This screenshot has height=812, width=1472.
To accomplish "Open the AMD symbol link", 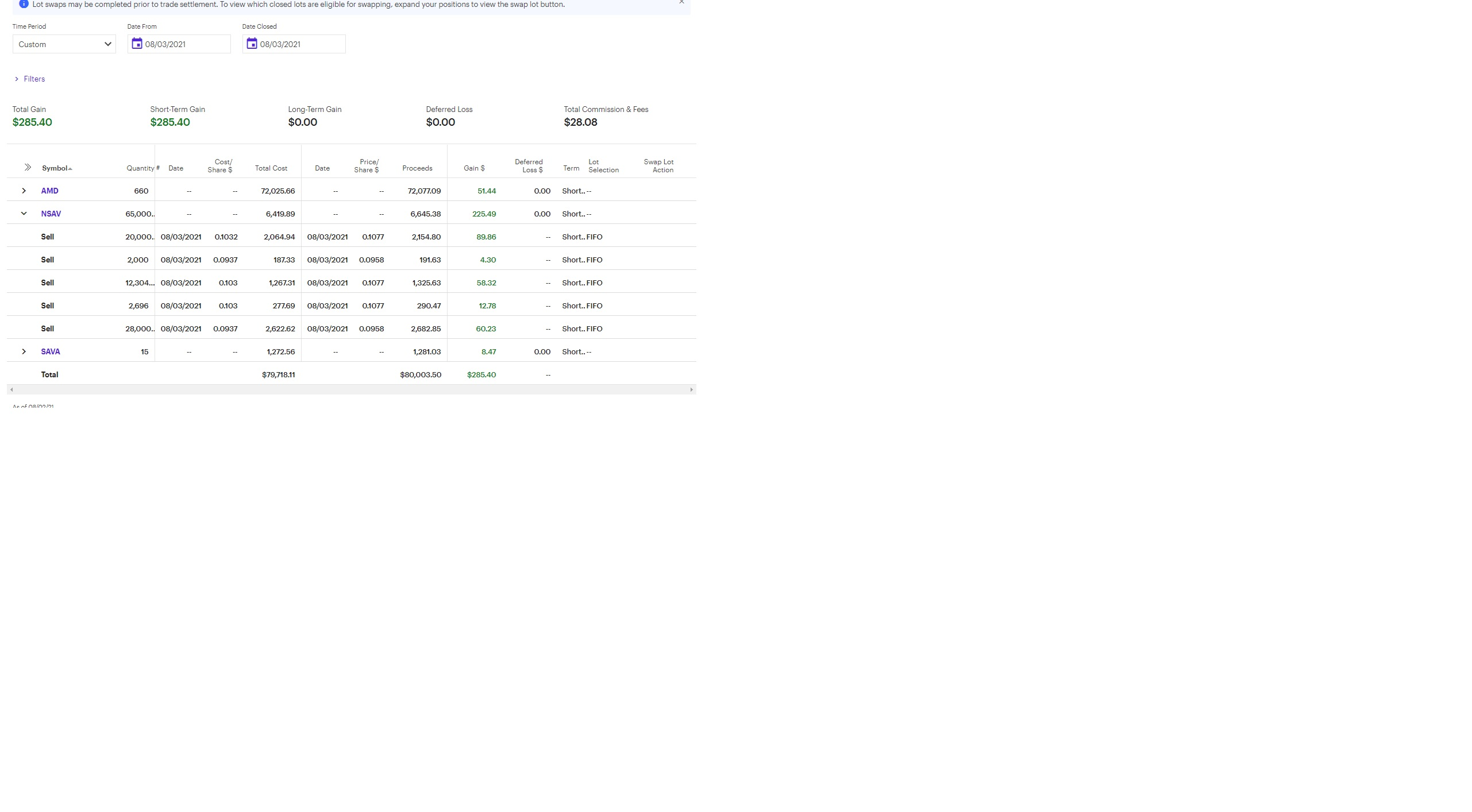I will (x=49, y=191).
